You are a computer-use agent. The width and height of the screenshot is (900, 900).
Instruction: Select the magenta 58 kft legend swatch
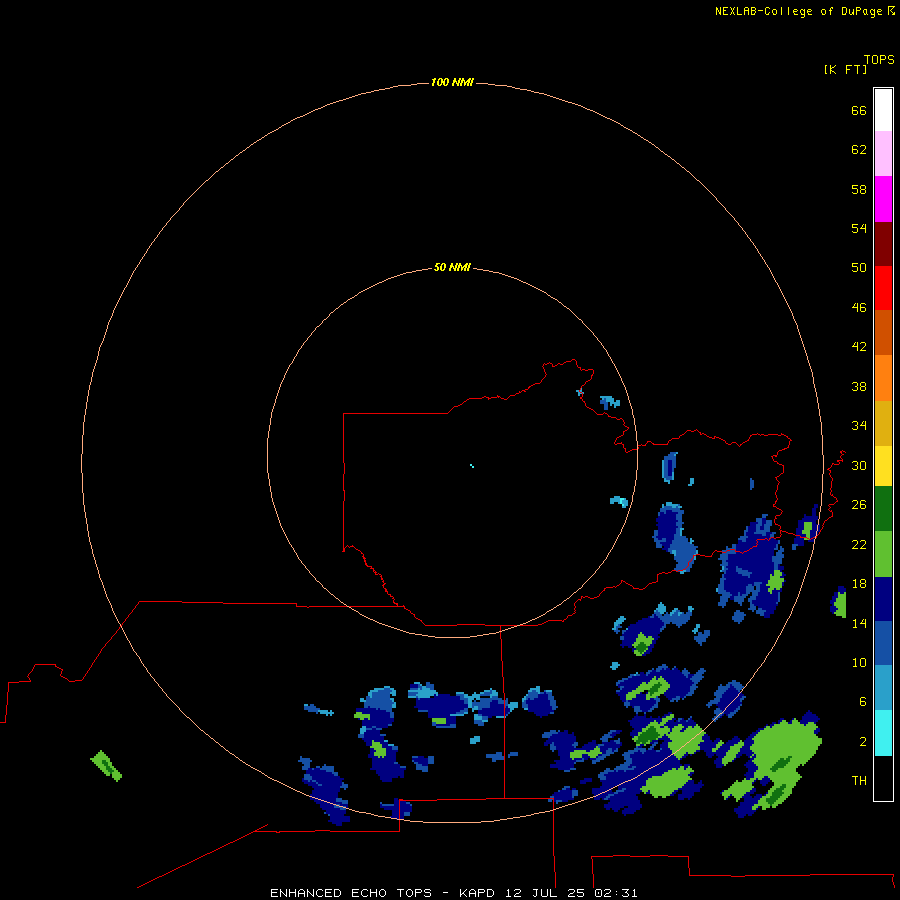coord(883,199)
